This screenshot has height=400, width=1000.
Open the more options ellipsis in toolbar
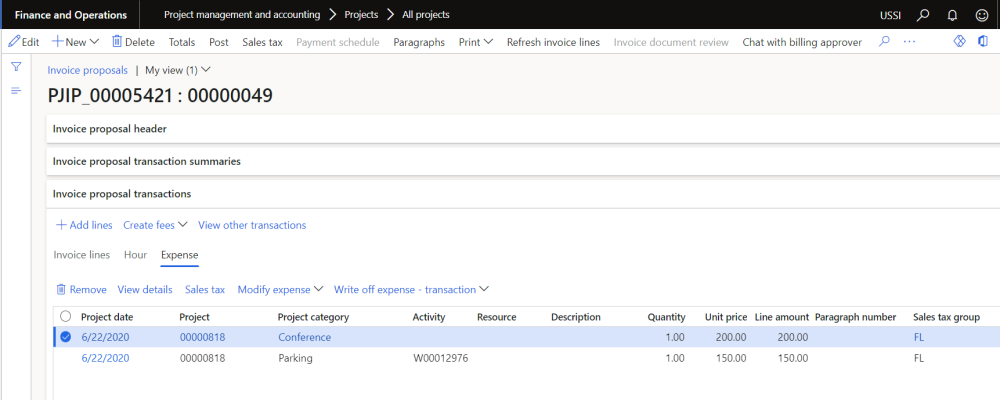tap(909, 42)
